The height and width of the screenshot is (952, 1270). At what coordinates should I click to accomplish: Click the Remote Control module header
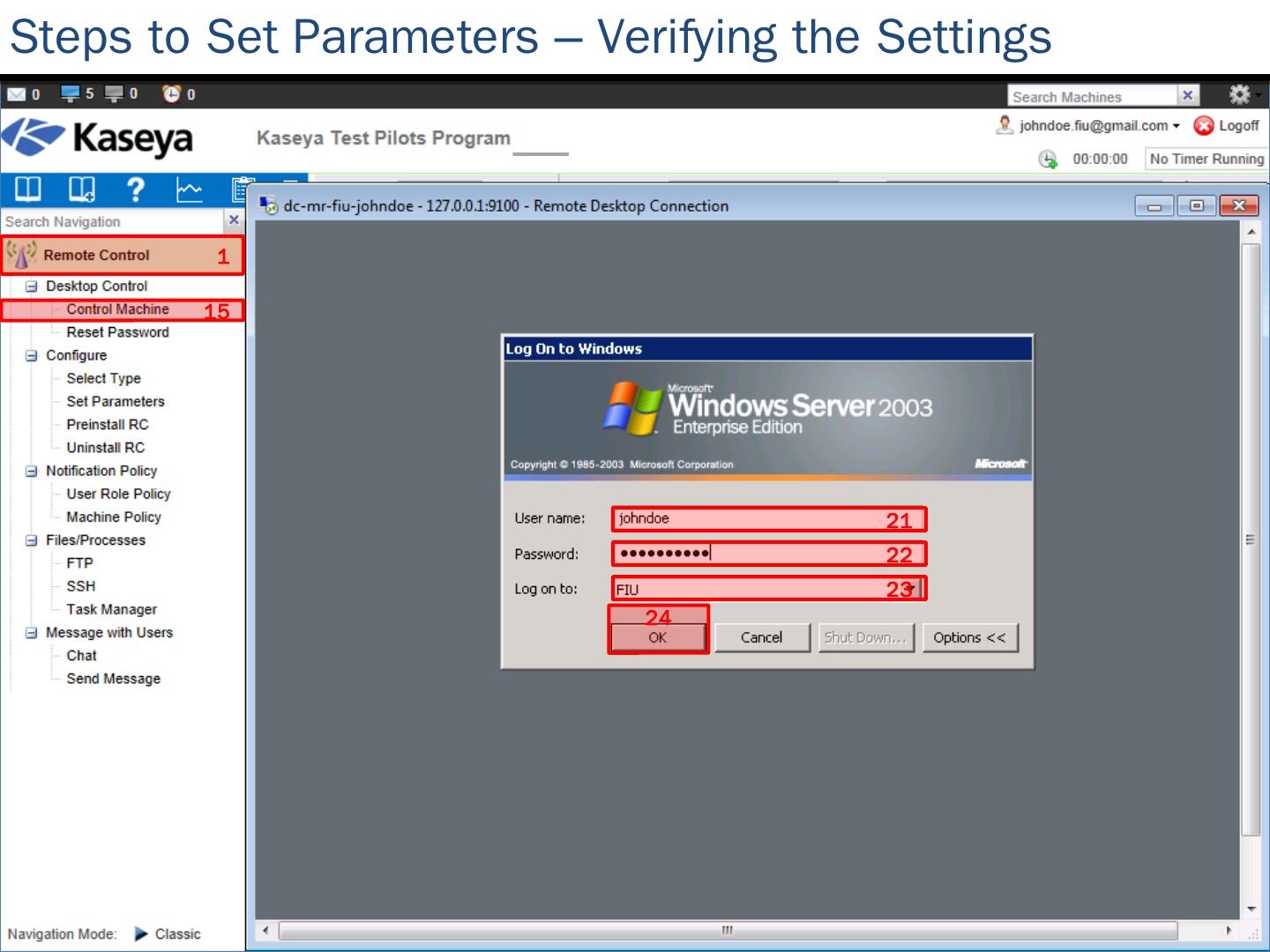pos(123,255)
